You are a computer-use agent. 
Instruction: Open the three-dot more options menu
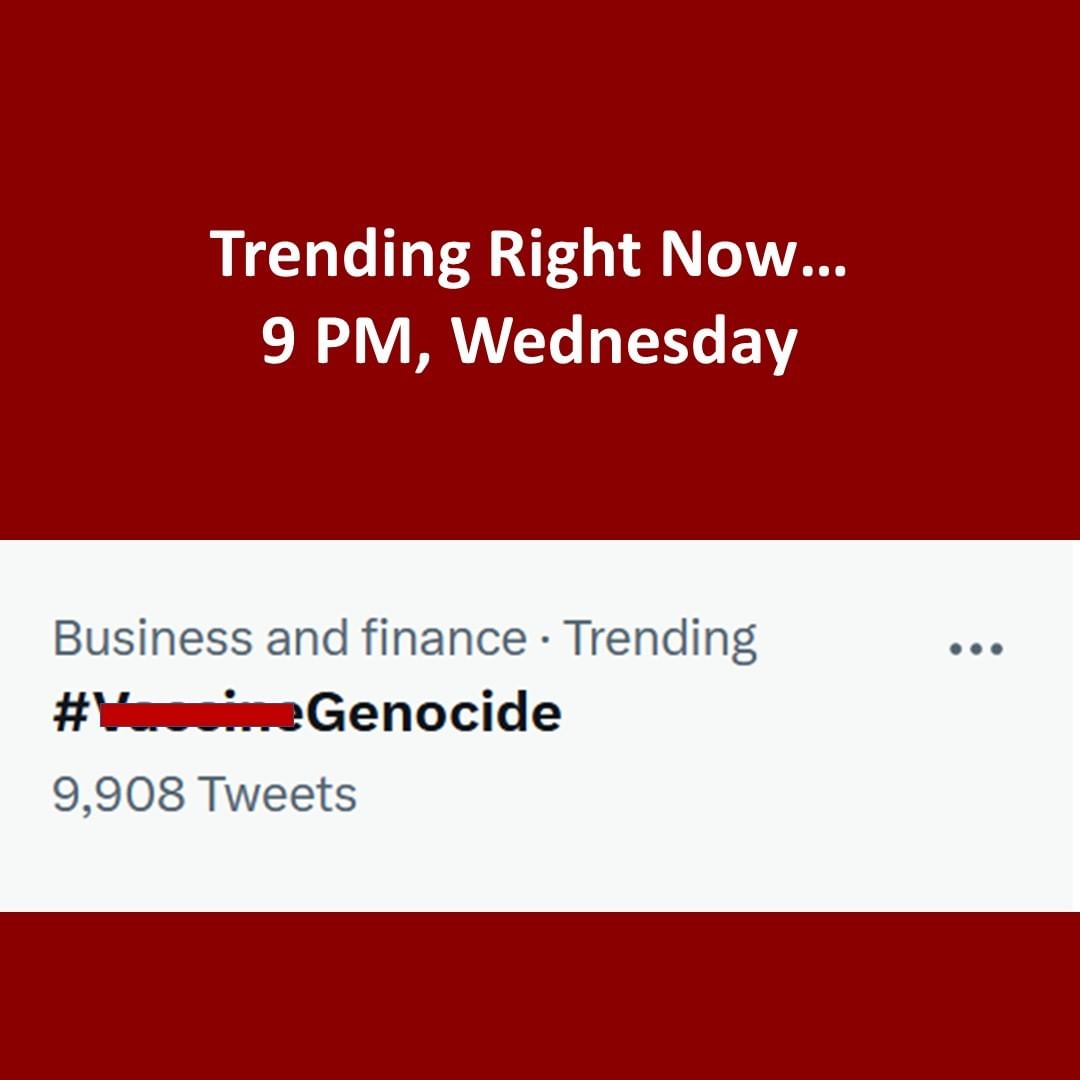[x=975, y=648]
